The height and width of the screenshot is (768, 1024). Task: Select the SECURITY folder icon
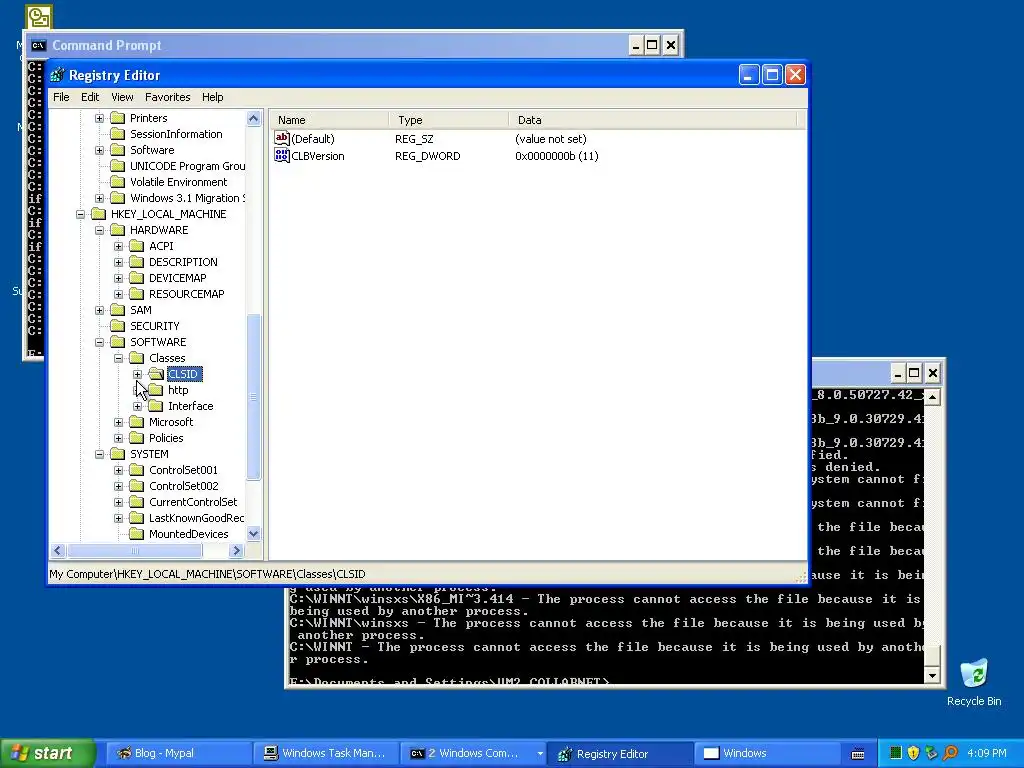[x=118, y=326]
